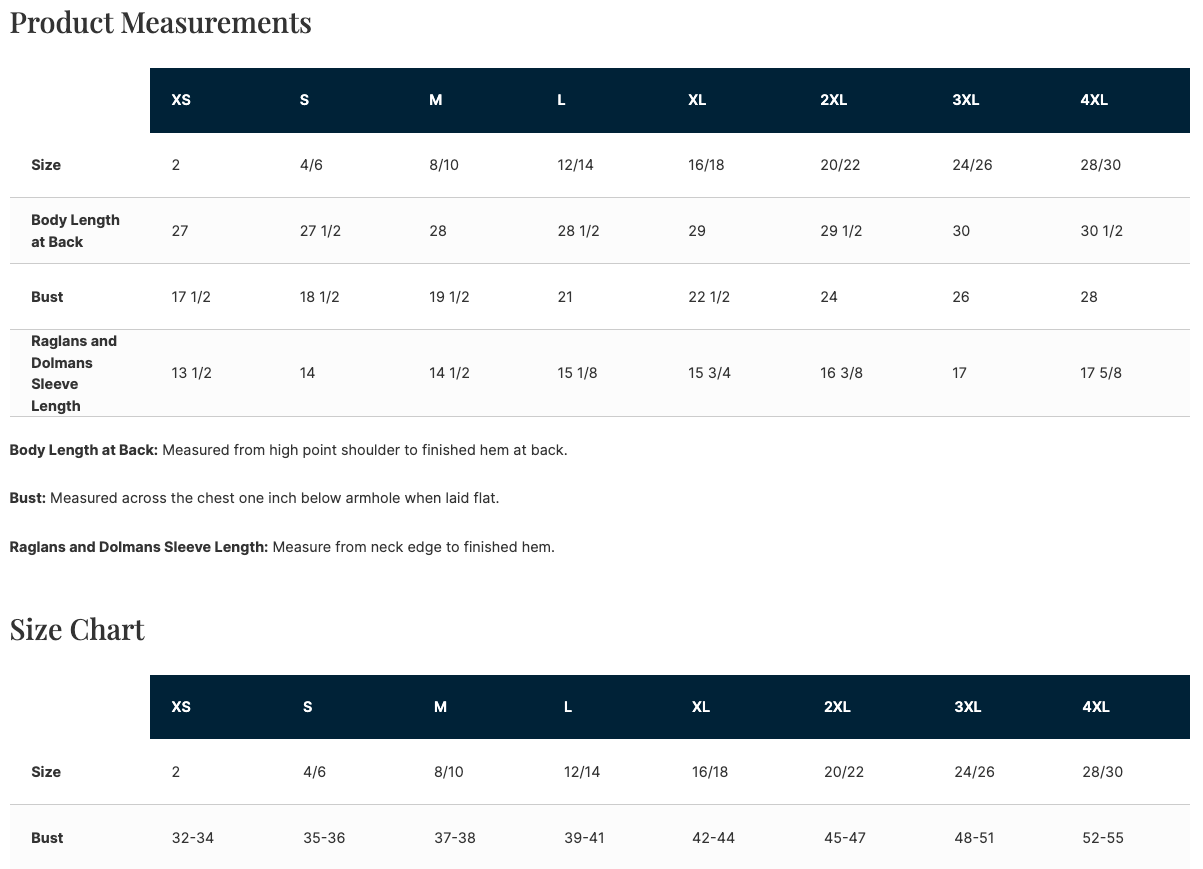Select the 16 3/8 sleeve length cell
Screen dimensions: 1203x869
click(x=841, y=373)
